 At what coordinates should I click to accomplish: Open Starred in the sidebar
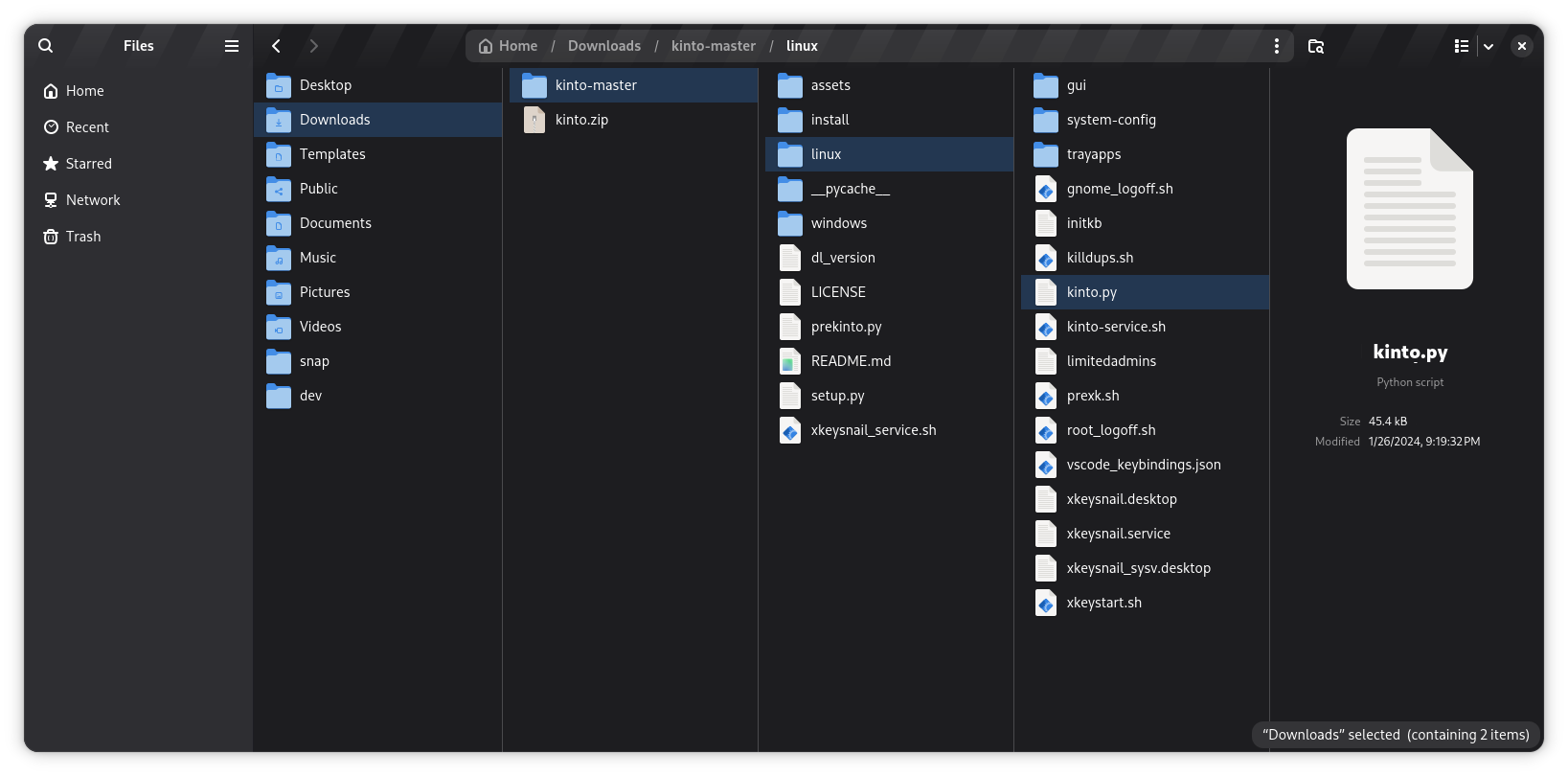(138, 164)
